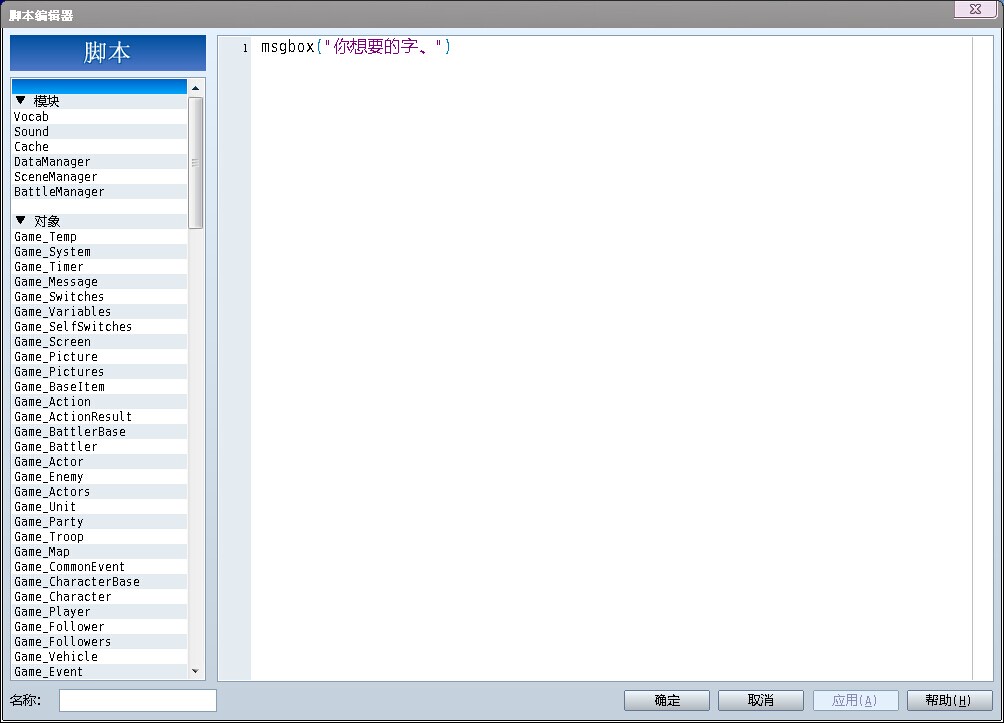Select Game_Message in the script list
Viewport: 1004px width, 723px height.
pos(99,282)
